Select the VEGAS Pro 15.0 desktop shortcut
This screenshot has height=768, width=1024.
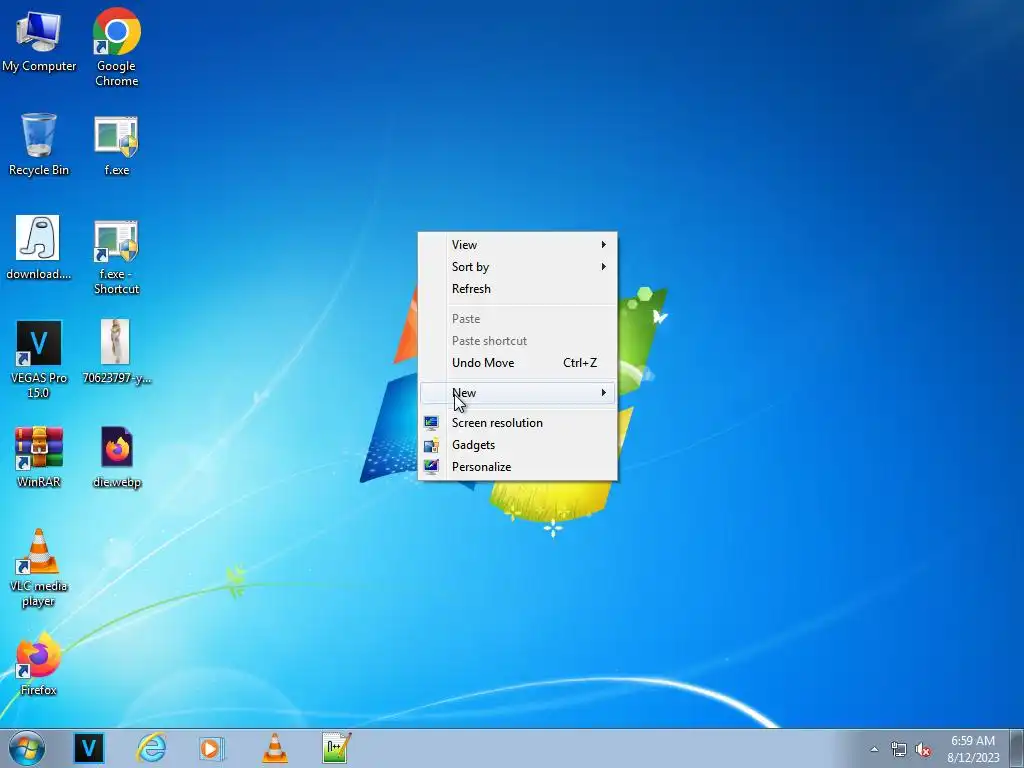[39, 359]
